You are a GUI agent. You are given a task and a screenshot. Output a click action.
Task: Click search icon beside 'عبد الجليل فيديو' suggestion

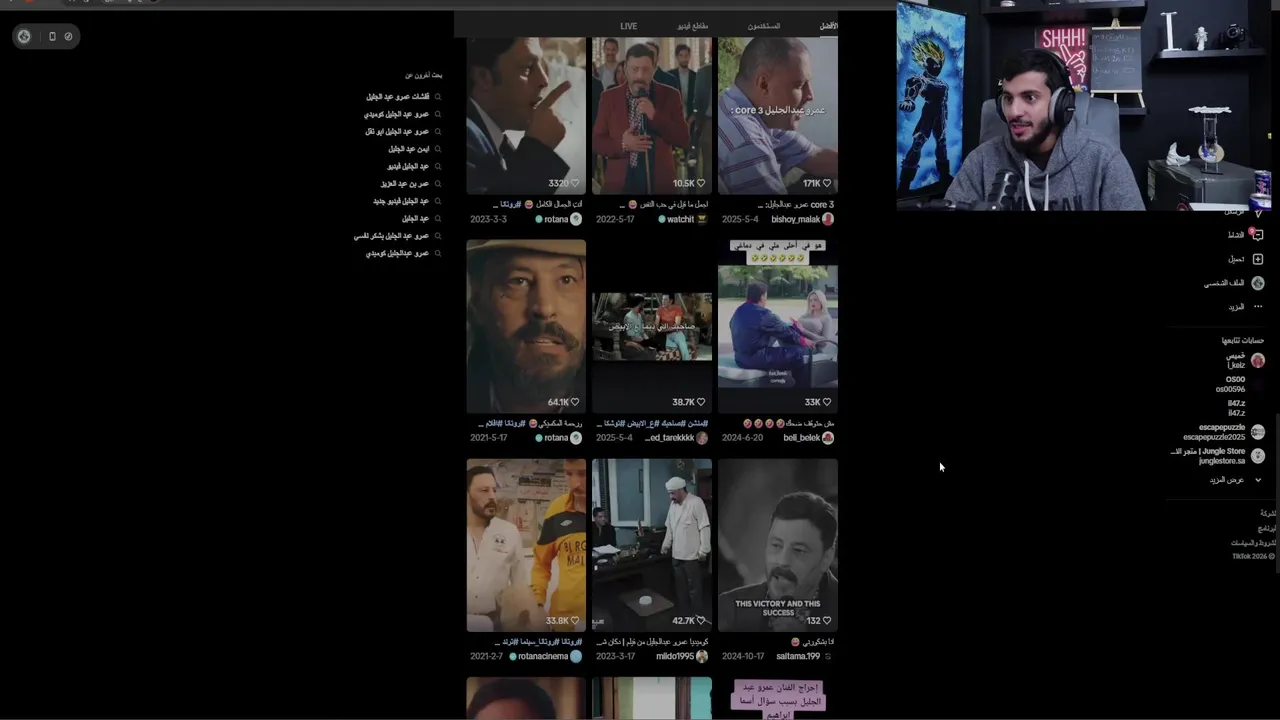pyautogui.click(x=437, y=166)
